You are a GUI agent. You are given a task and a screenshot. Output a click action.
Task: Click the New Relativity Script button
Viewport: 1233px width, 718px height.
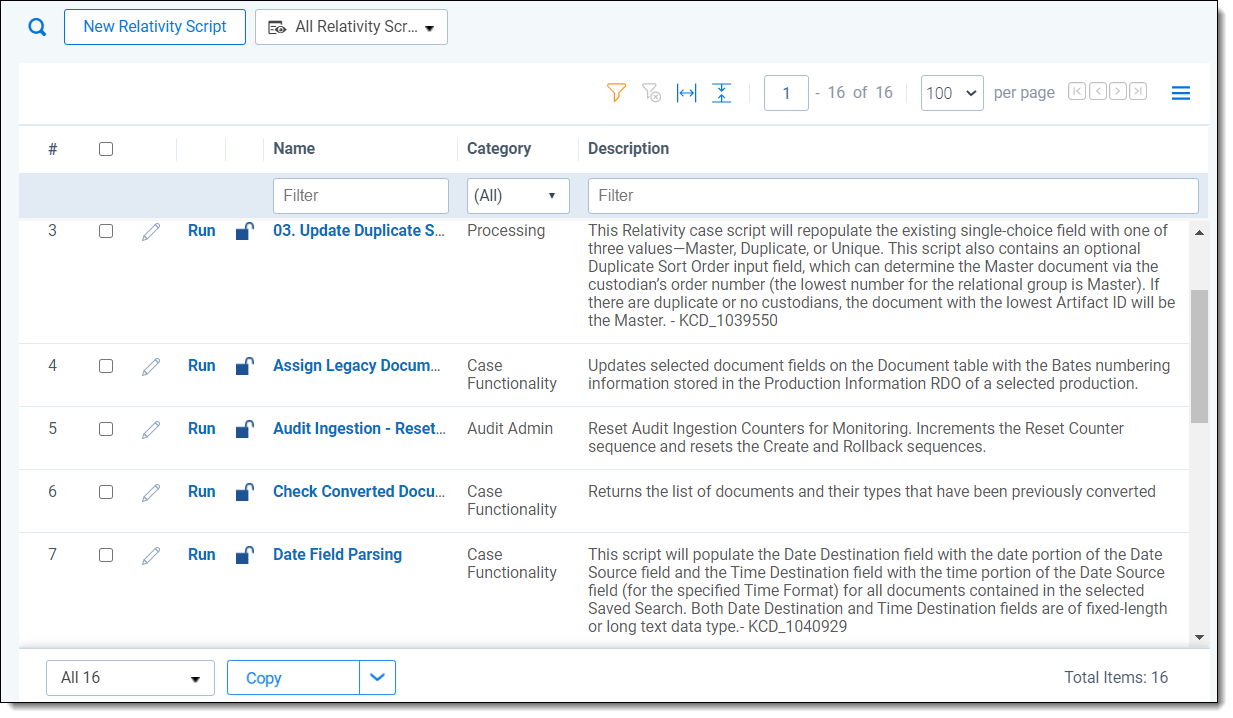(x=155, y=27)
